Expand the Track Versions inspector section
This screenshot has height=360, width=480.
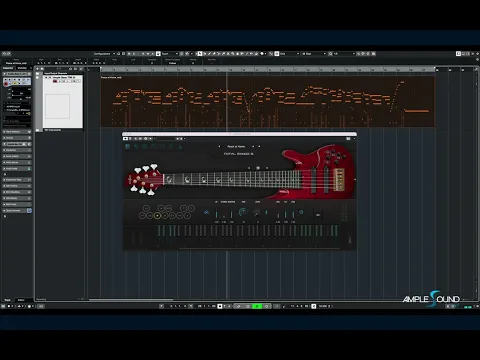[17, 132]
